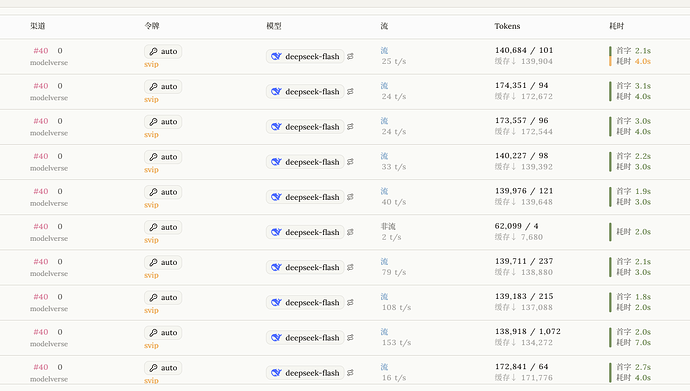Screen dimensions: 690x391
Task: Click the 流 link above 153 t/s
Action: pos(384,332)
